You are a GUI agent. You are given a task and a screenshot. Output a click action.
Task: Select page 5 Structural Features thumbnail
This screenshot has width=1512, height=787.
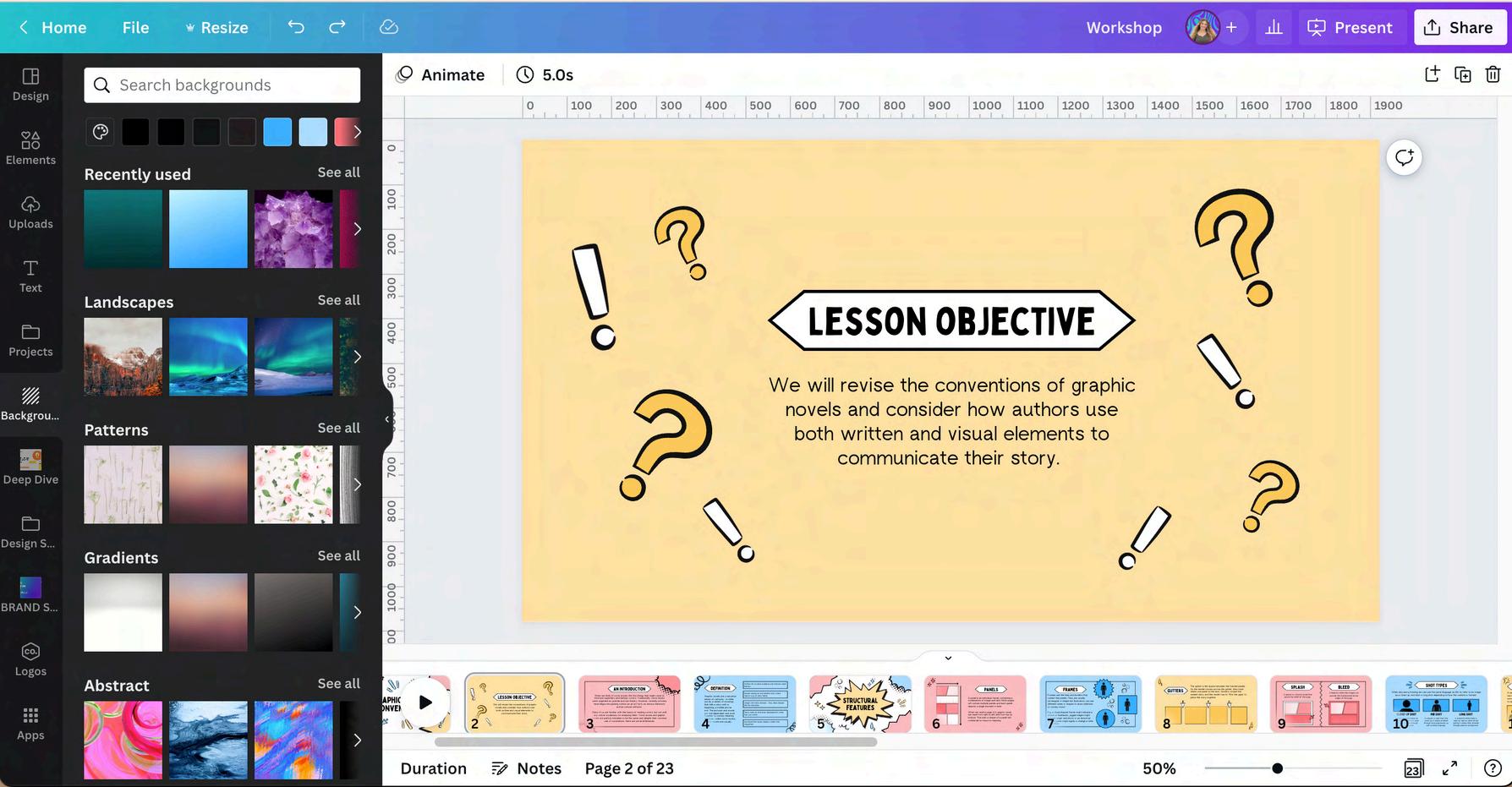860,703
